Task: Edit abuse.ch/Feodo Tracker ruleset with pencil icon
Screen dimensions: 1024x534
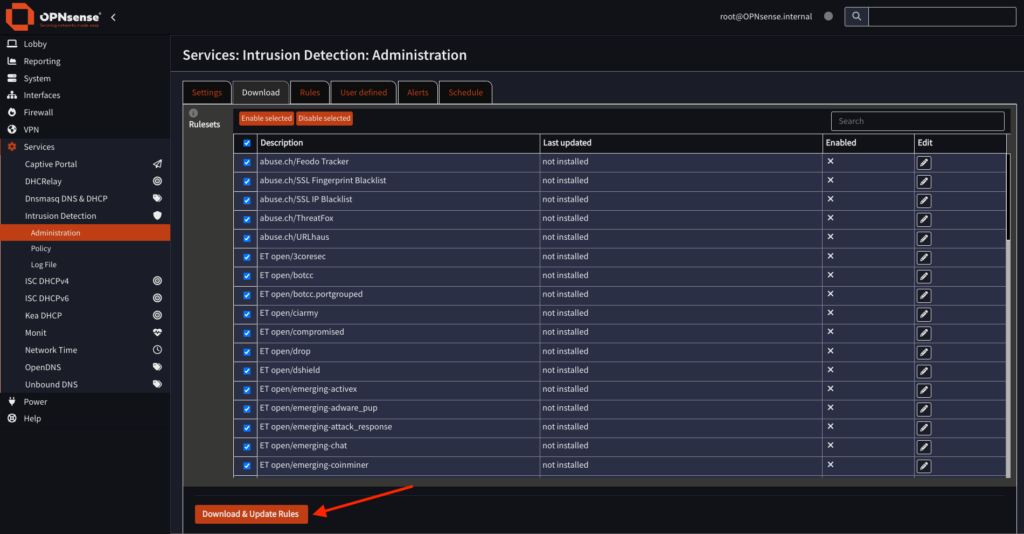Action: click(x=923, y=163)
